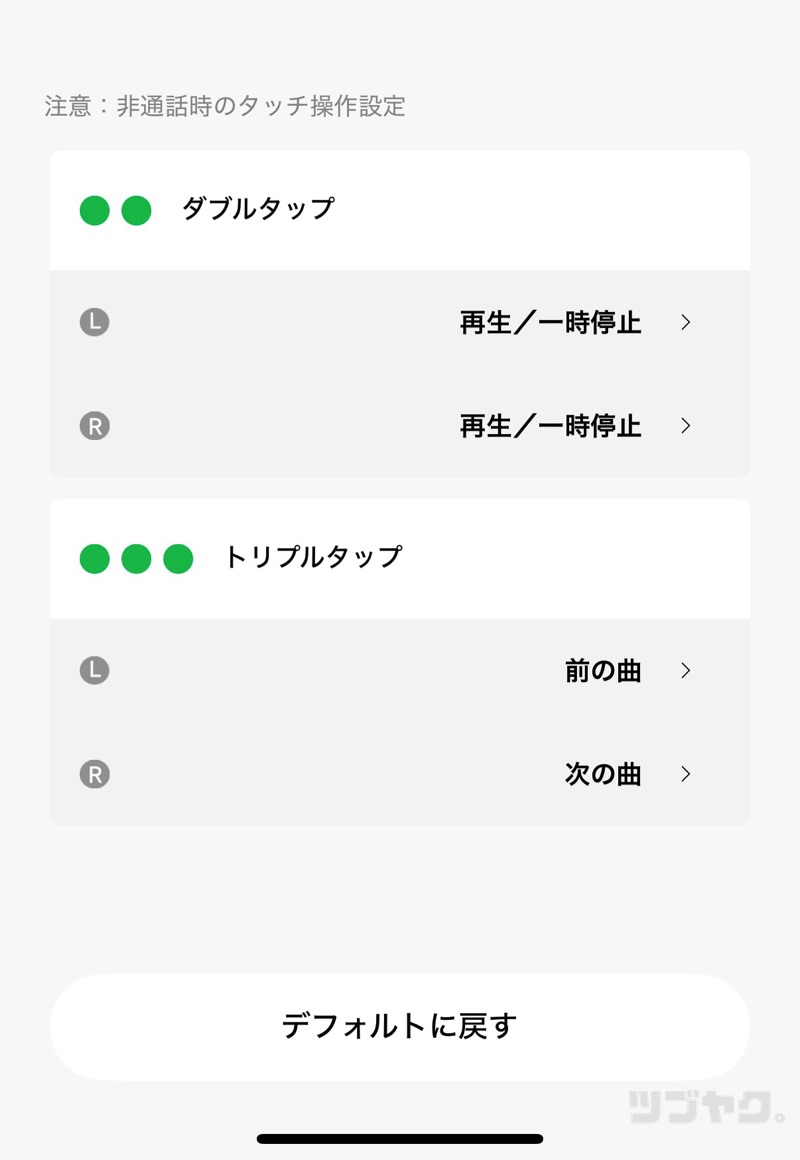The image size is (800, 1160).
Task: Click the ツブヤク watermark logo
Action: [706, 1107]
